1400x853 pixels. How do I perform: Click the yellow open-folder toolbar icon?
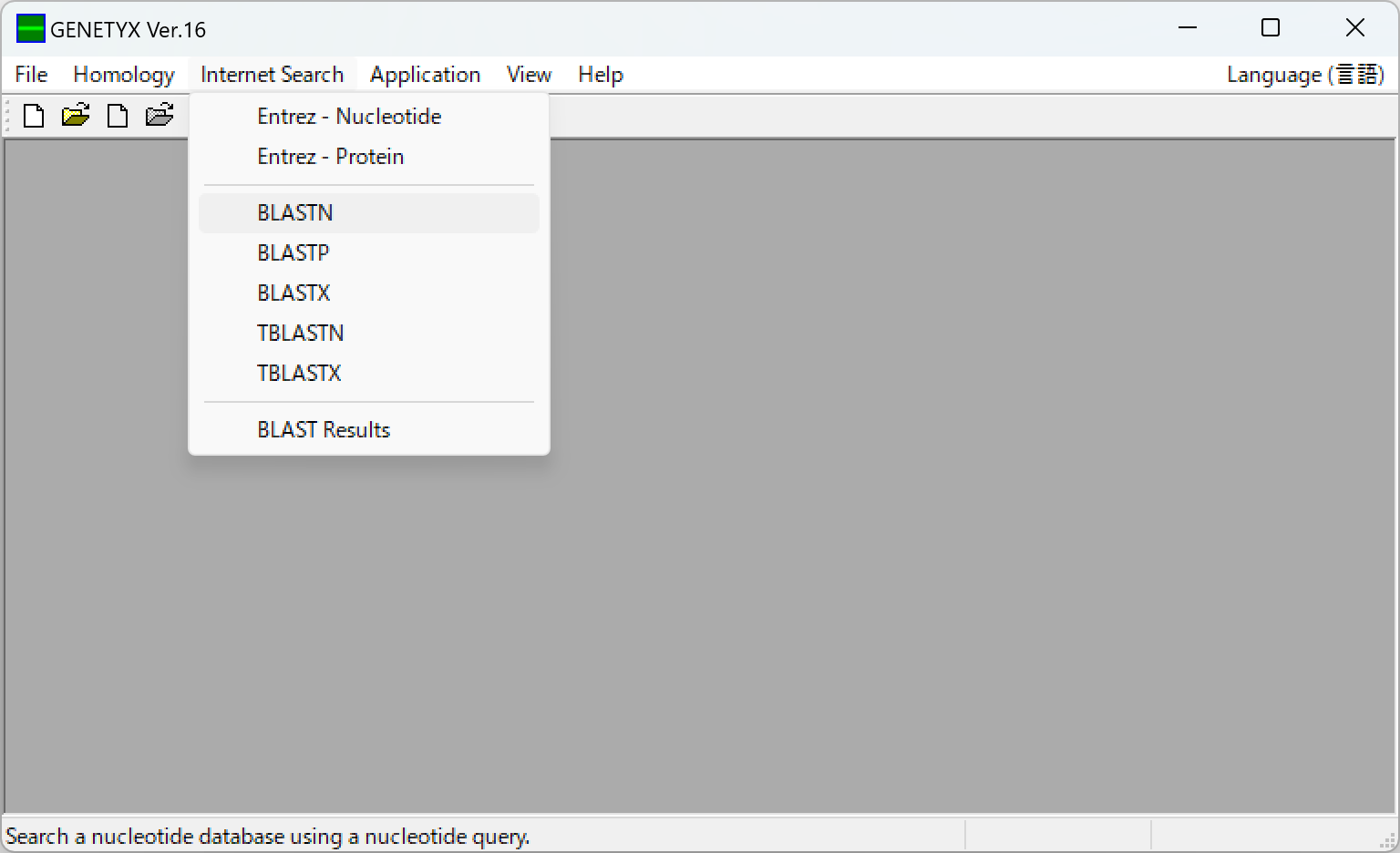coord(76,116)
